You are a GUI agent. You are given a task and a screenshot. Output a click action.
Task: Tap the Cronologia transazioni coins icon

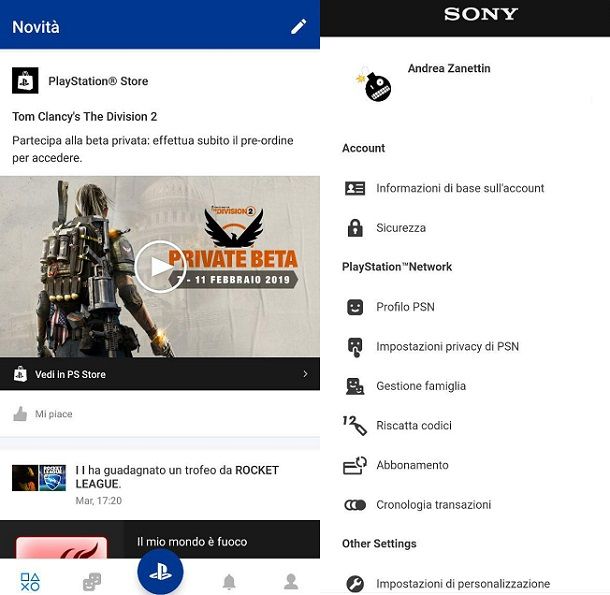355,505
